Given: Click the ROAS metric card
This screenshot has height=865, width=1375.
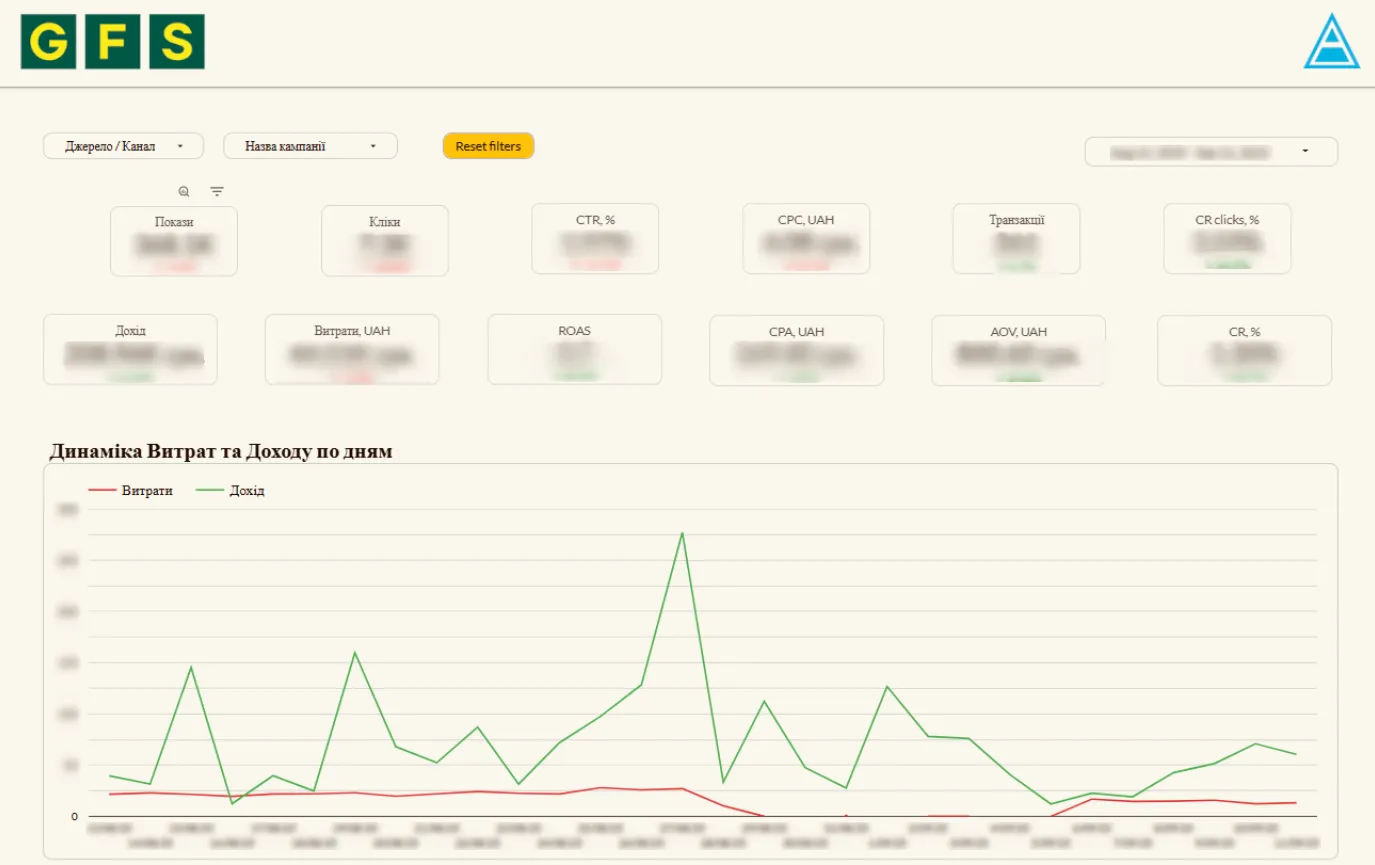Looking at the screenshot, I should pyautogui.click(x=574, y=350).
